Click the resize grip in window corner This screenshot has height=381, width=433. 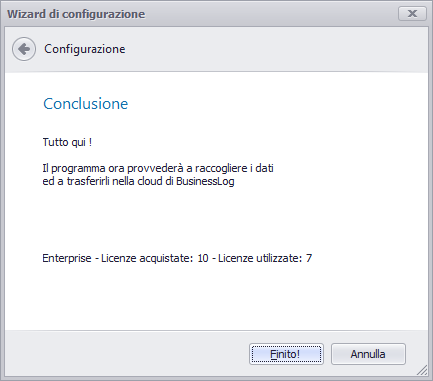point(422,370)
